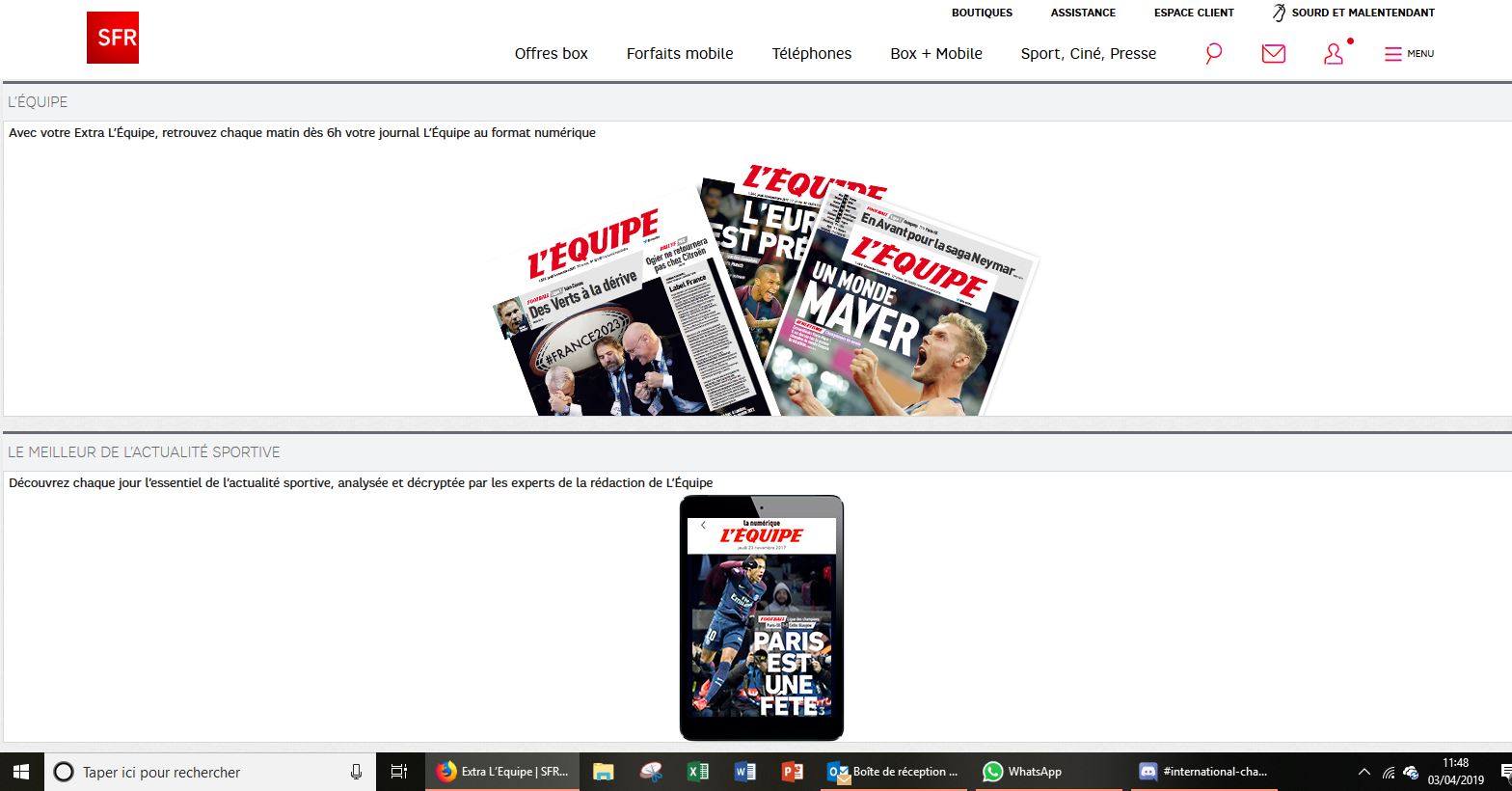Open the ASSISTANCE link
The width and height of the screenshot is (1512, 791).
(1083, 13)
